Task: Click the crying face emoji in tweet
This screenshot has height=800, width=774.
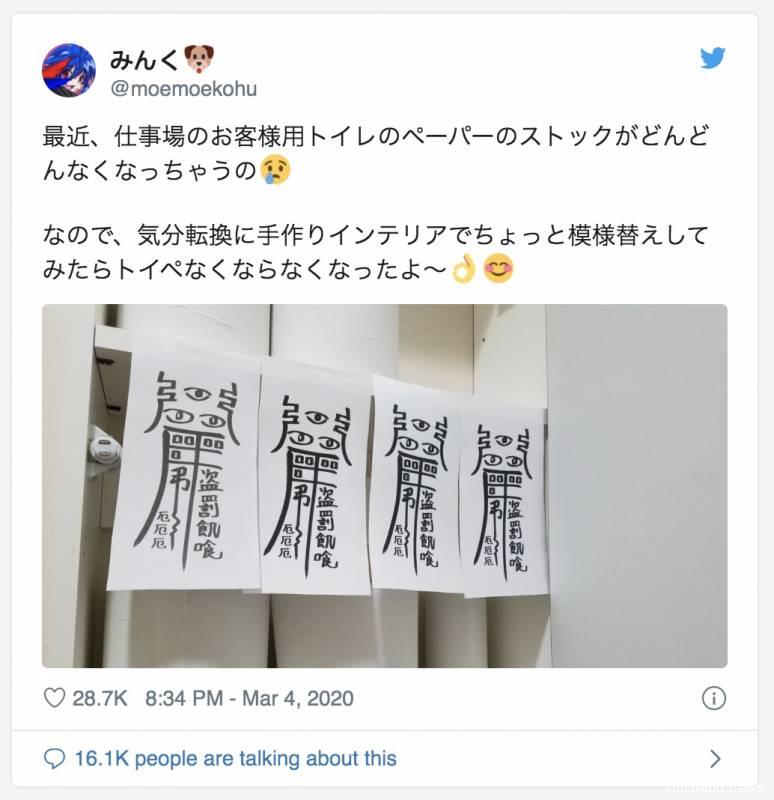Action: (x=276, y=170)
